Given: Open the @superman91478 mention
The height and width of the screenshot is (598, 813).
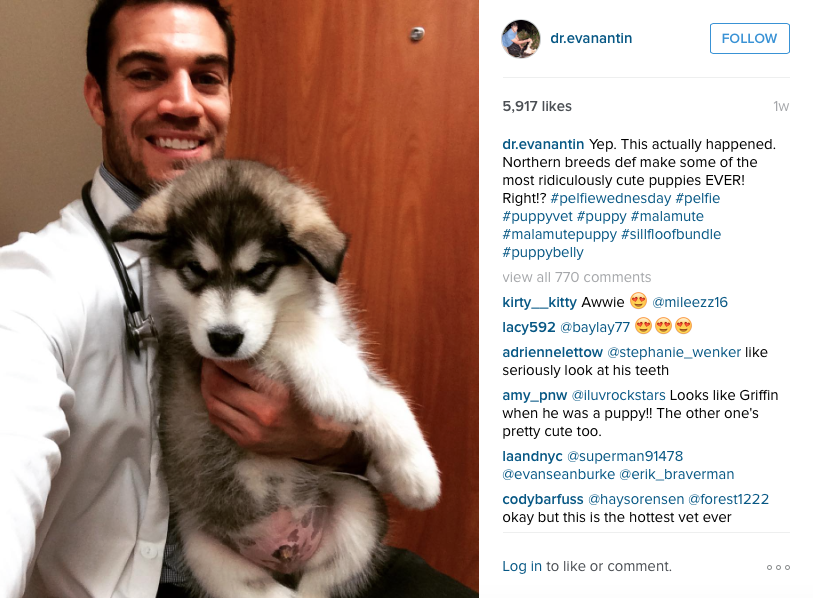Looking at the screenshot, I should pyautogui.click(x=625, y=456).
